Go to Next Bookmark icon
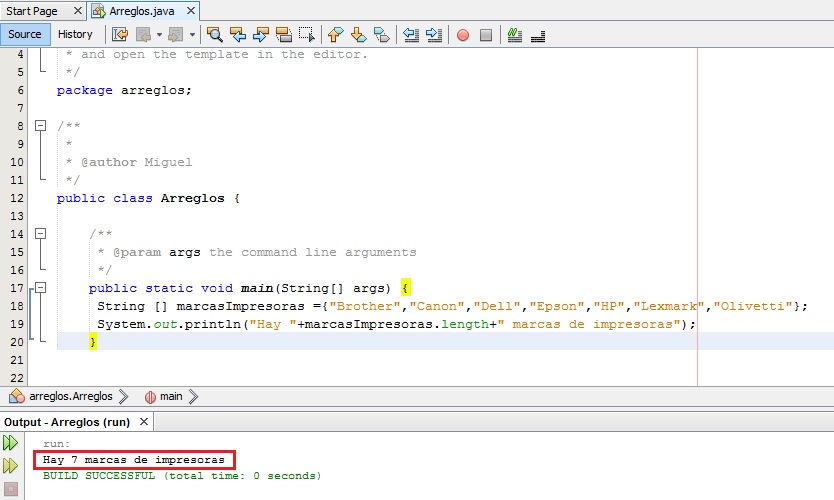The width and height of the screenshot is (834, 500). [x=358, y=35]
